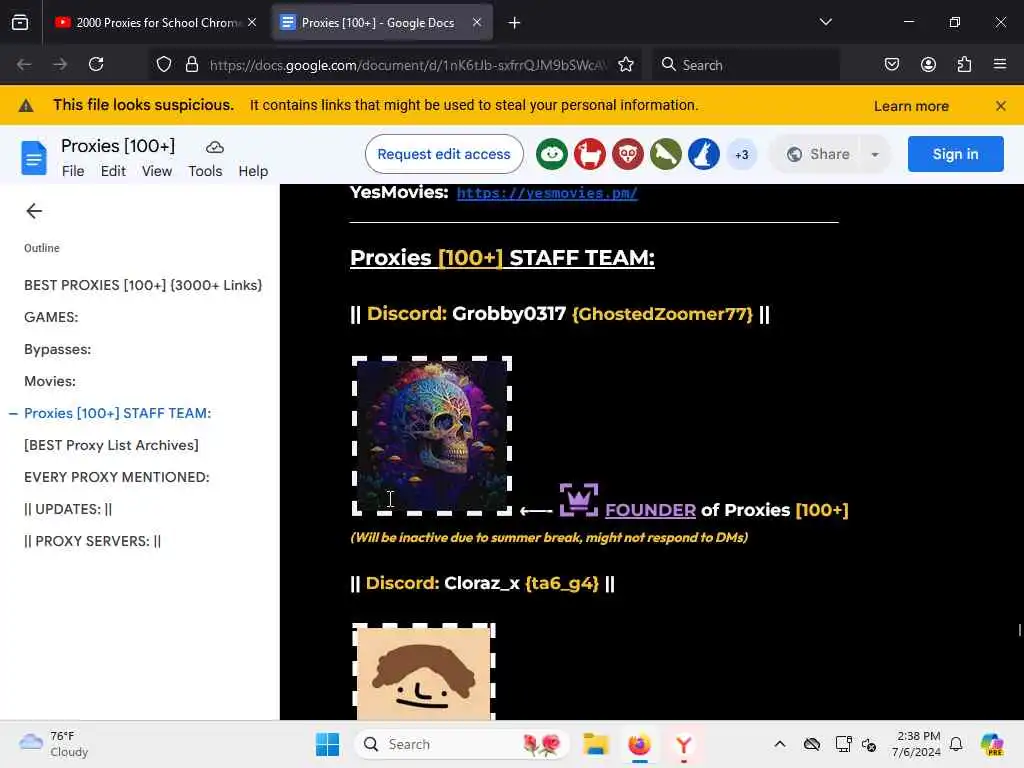Open the Edit menu
Image resolution: width=1024 pixels, height=768 pixels.
113,171
